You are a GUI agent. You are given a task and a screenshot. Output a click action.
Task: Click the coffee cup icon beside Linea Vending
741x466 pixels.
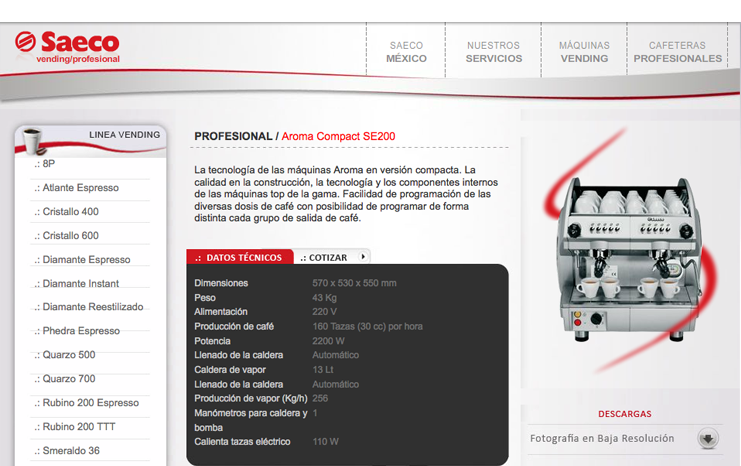[33, 141]
